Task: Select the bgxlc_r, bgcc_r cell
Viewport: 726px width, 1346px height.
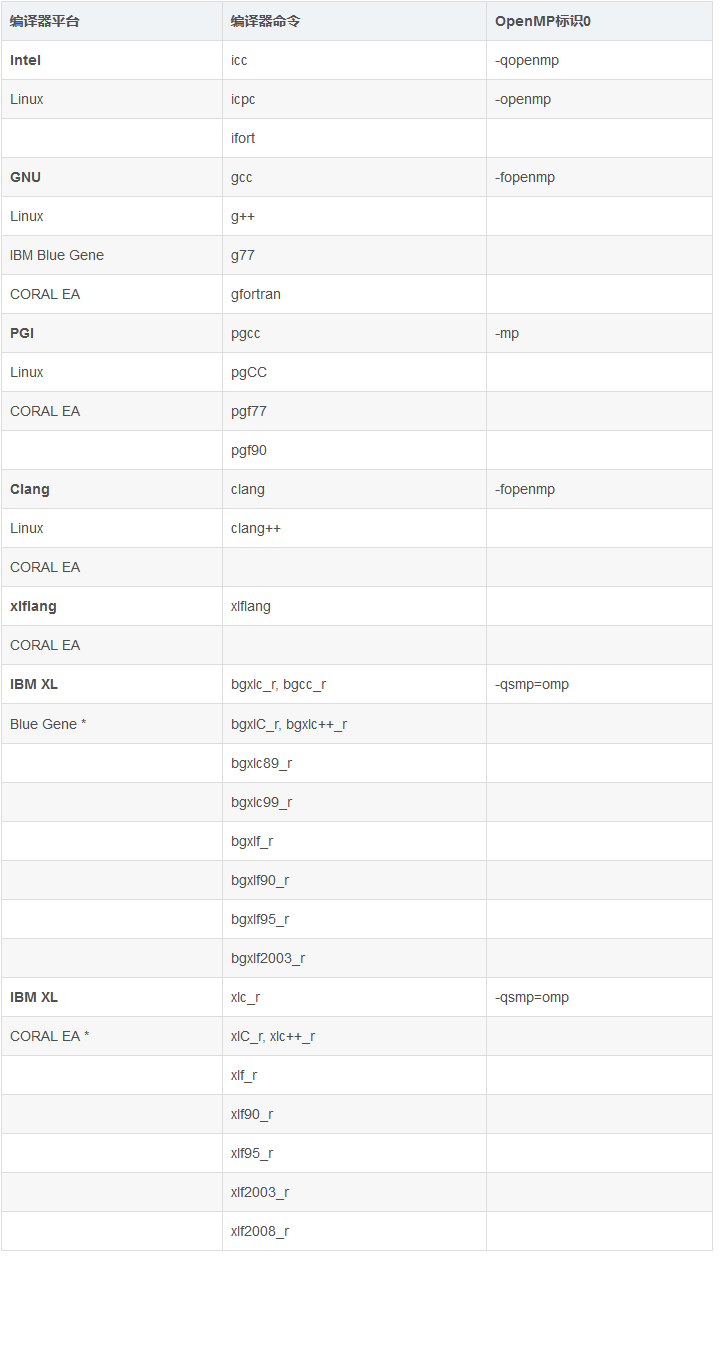Action: [x=278, y=684]
